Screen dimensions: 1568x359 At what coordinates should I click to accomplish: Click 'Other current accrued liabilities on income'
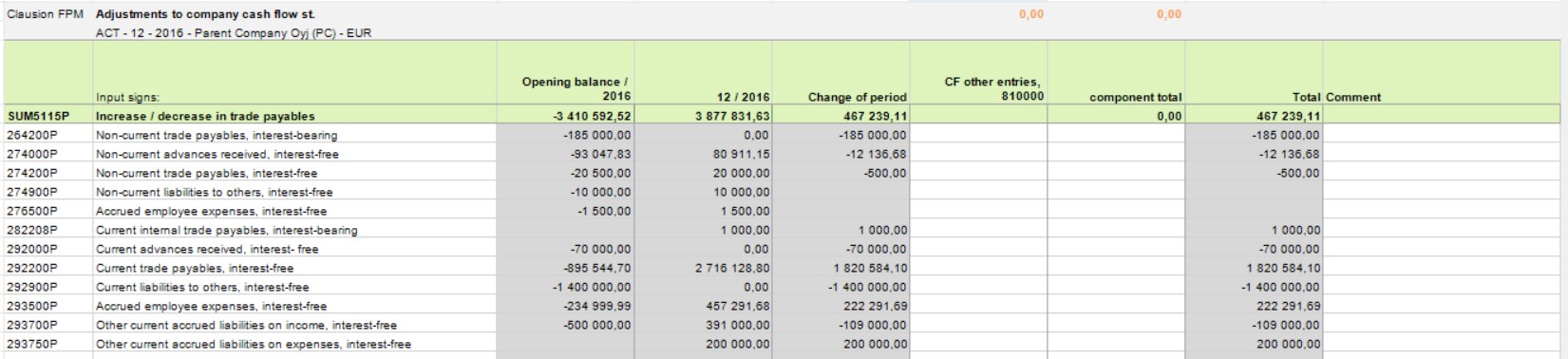coord(247,325)
